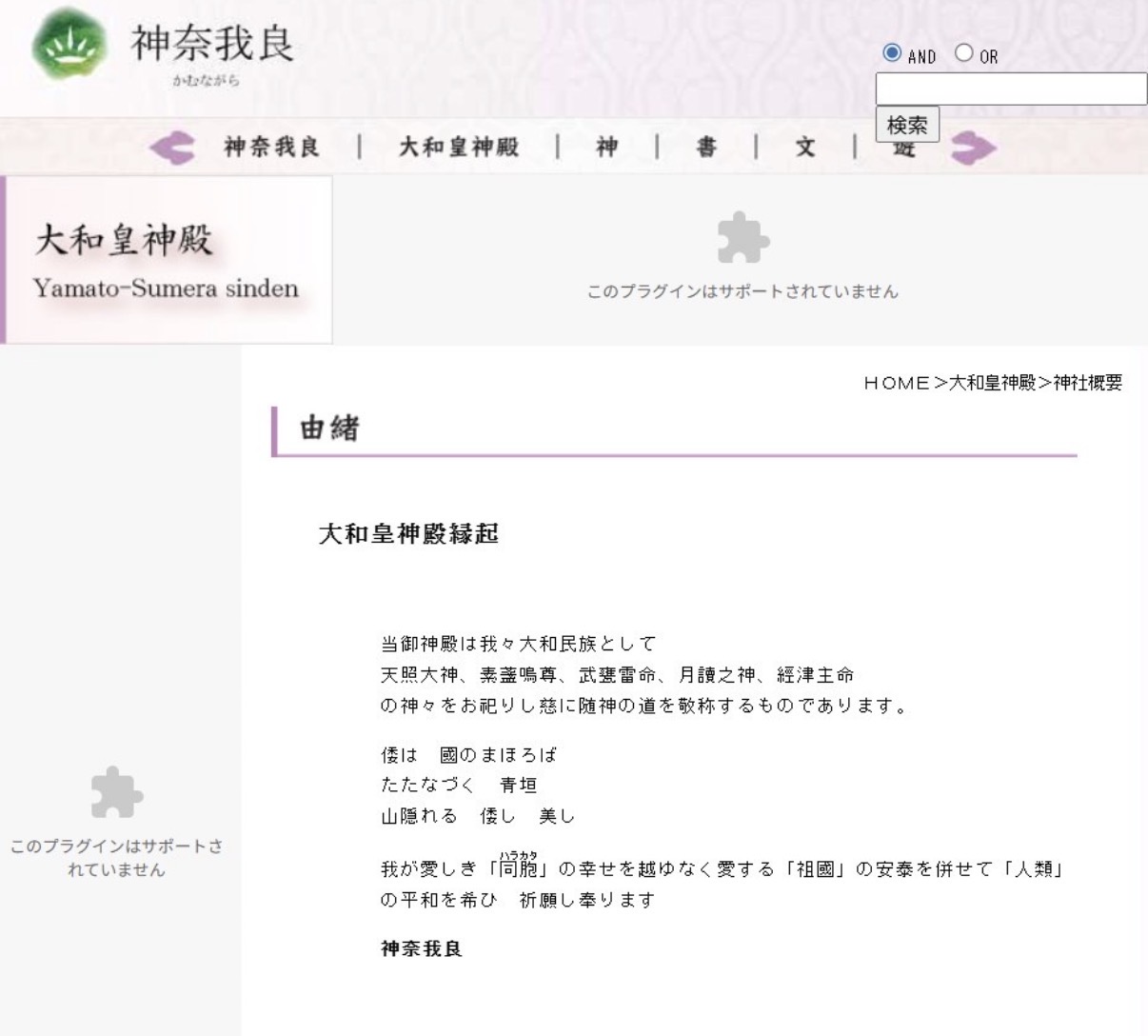Click the unsupported plugin icon in left sidebar
The height and width of the screenshot is (1036, 1148).
pyautogui.click(x=116, y=792)
